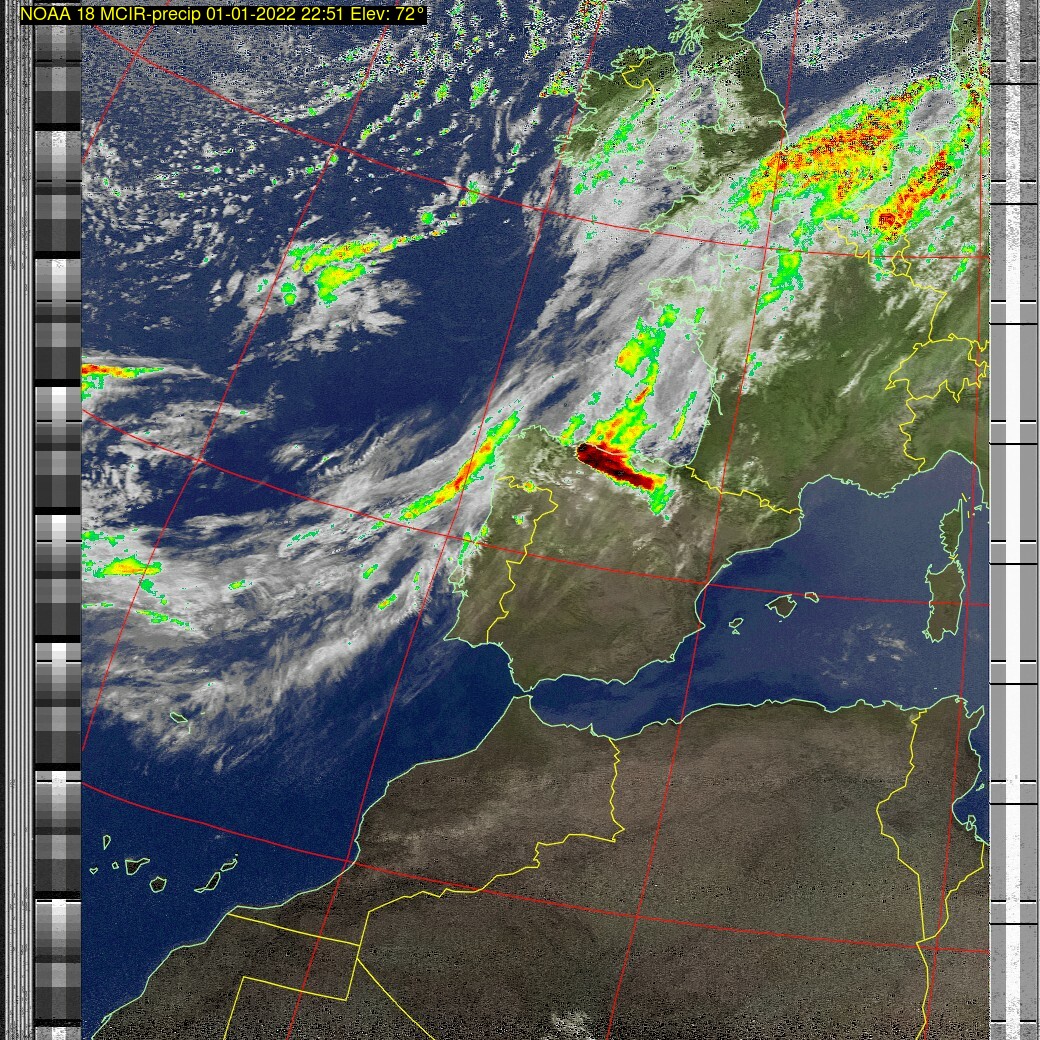Viewport: 1040px width, 1040px height.
Task: Click the Madeira island outline in the Atlantic
Action: click(180, 718)
